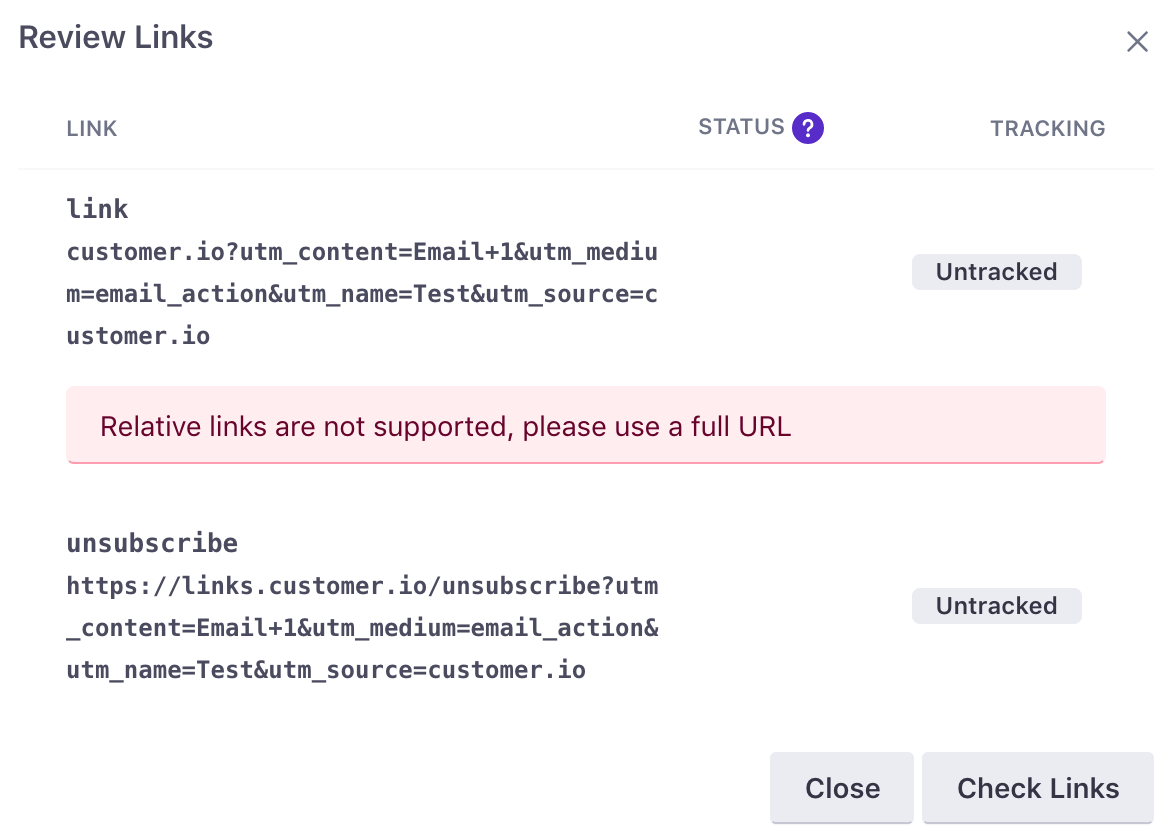
Task: Click the STATUS column header
Action: [x=741, y=127]
